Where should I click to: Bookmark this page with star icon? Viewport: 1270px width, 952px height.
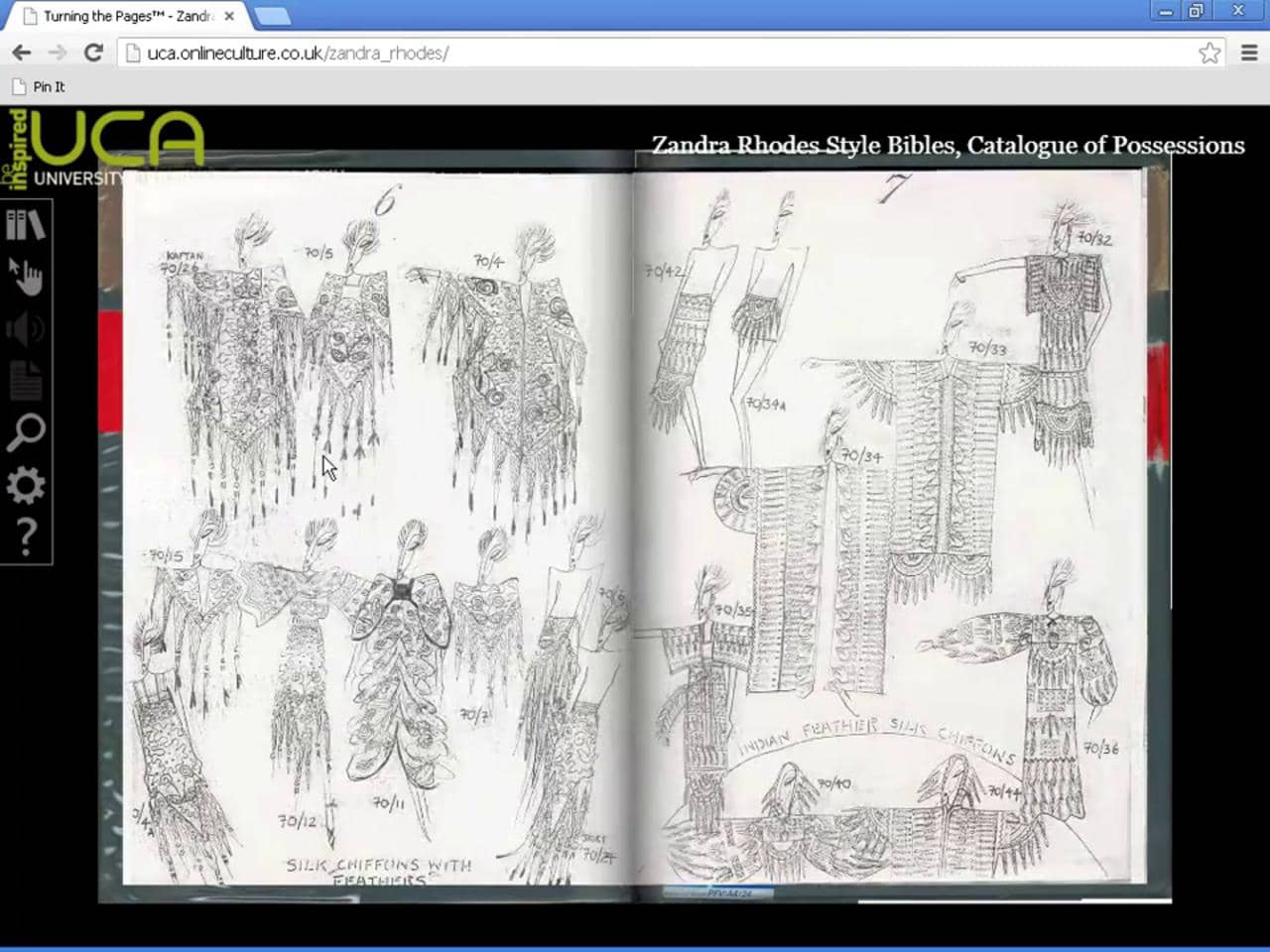(1208, 53)
